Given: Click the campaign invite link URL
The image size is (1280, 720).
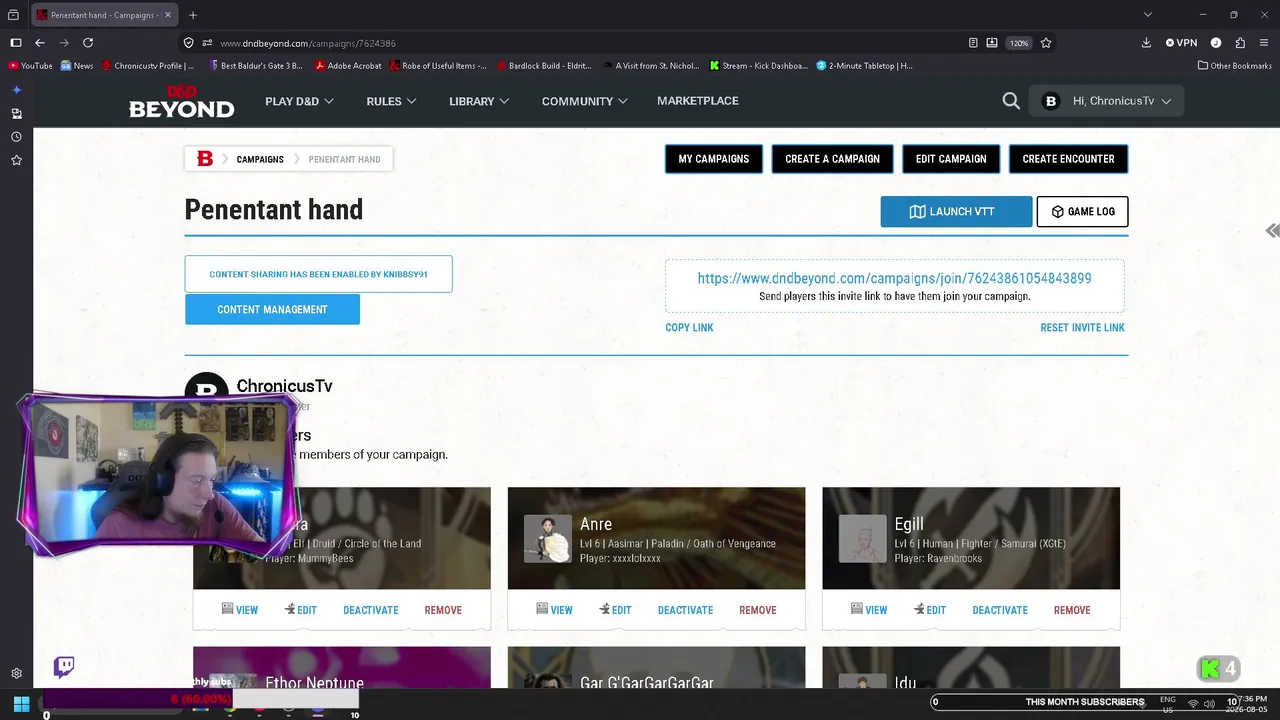Looking at the screenshot, I should coord(894,278).
